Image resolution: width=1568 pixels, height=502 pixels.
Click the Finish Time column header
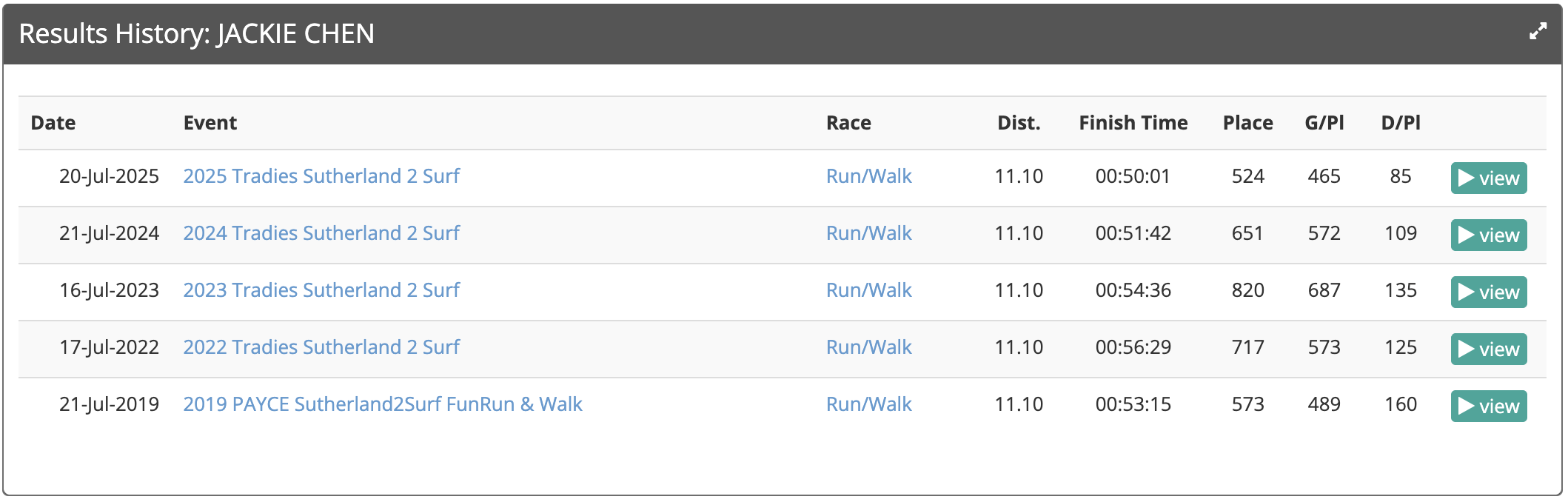[1133, 123]
